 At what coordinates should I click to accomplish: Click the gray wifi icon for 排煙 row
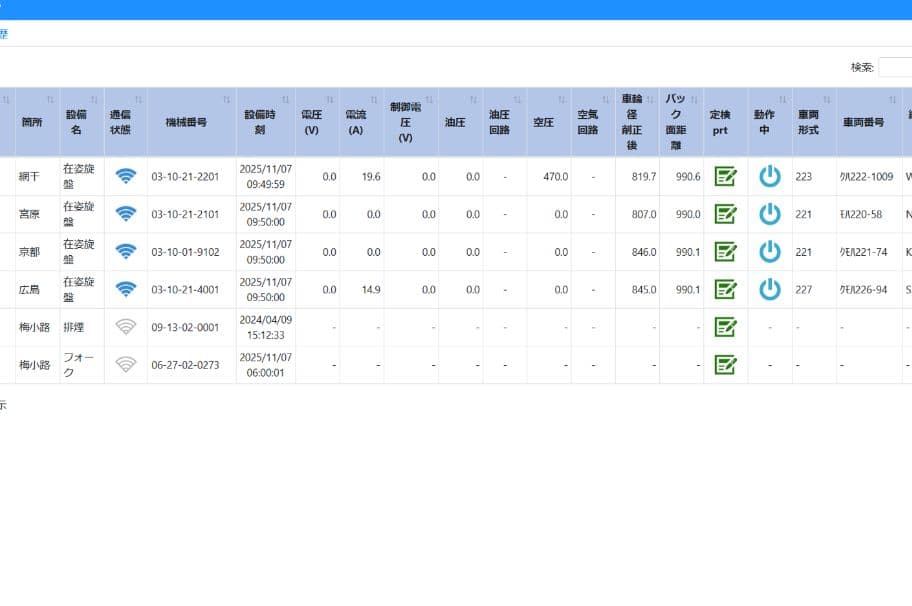126,327
